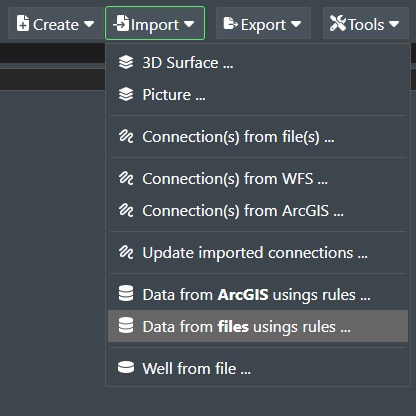
Task: Click the database icon beside Data from ArcGIS
Action: (x=126, y=294)
